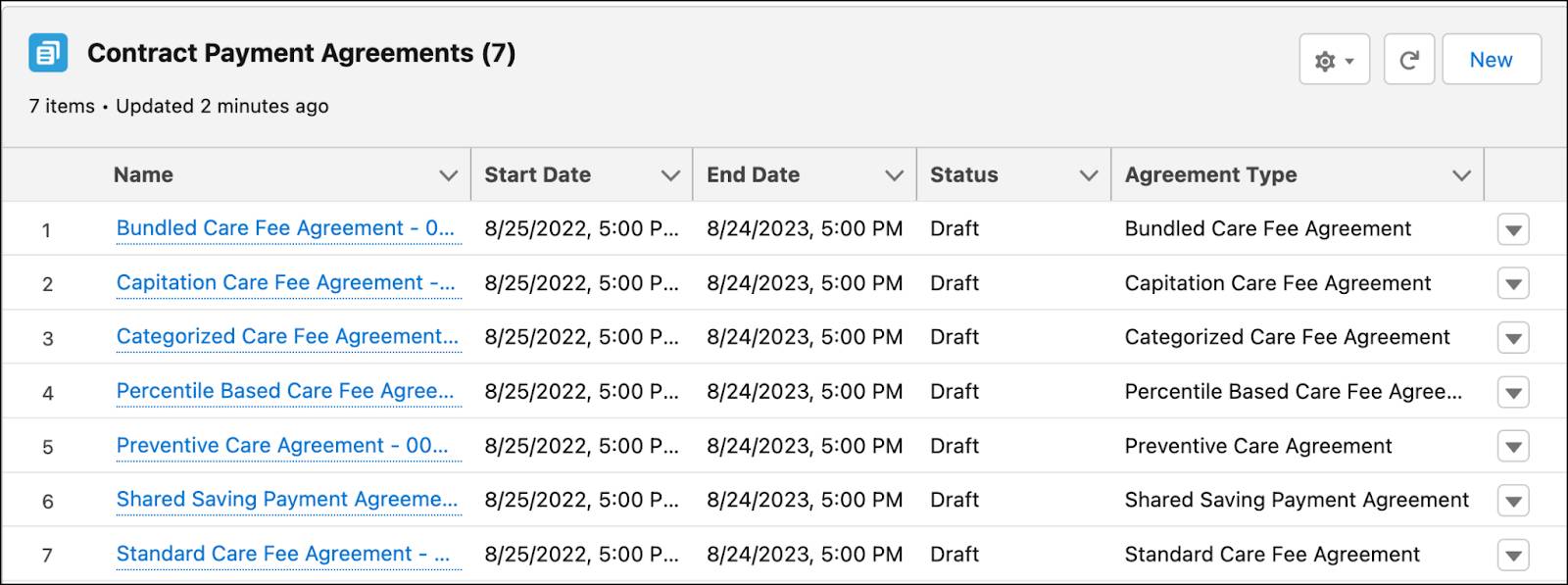
Task: Click the Contract Payment Agreements list icon
Action: point(48,53)
